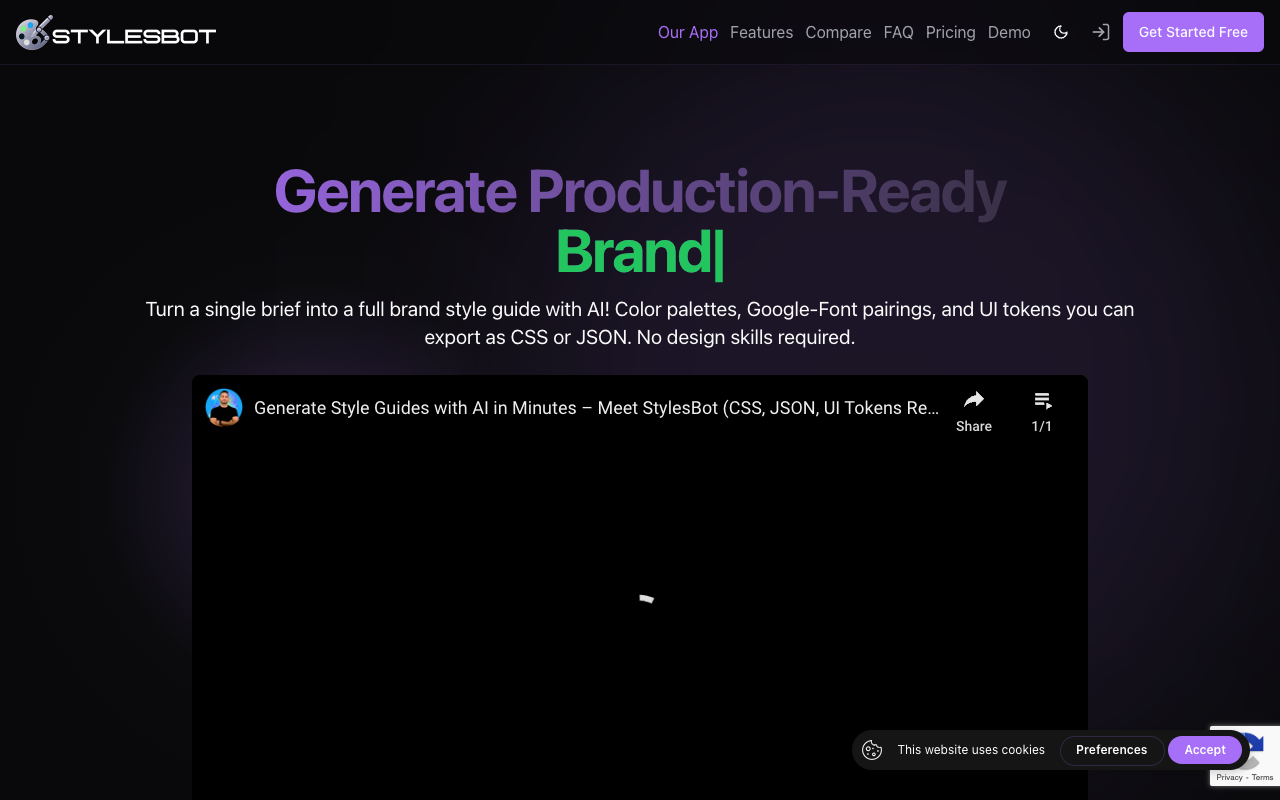Open the Share options on the video
This screenshot has height=800, width=1280.
pos(974,410)
